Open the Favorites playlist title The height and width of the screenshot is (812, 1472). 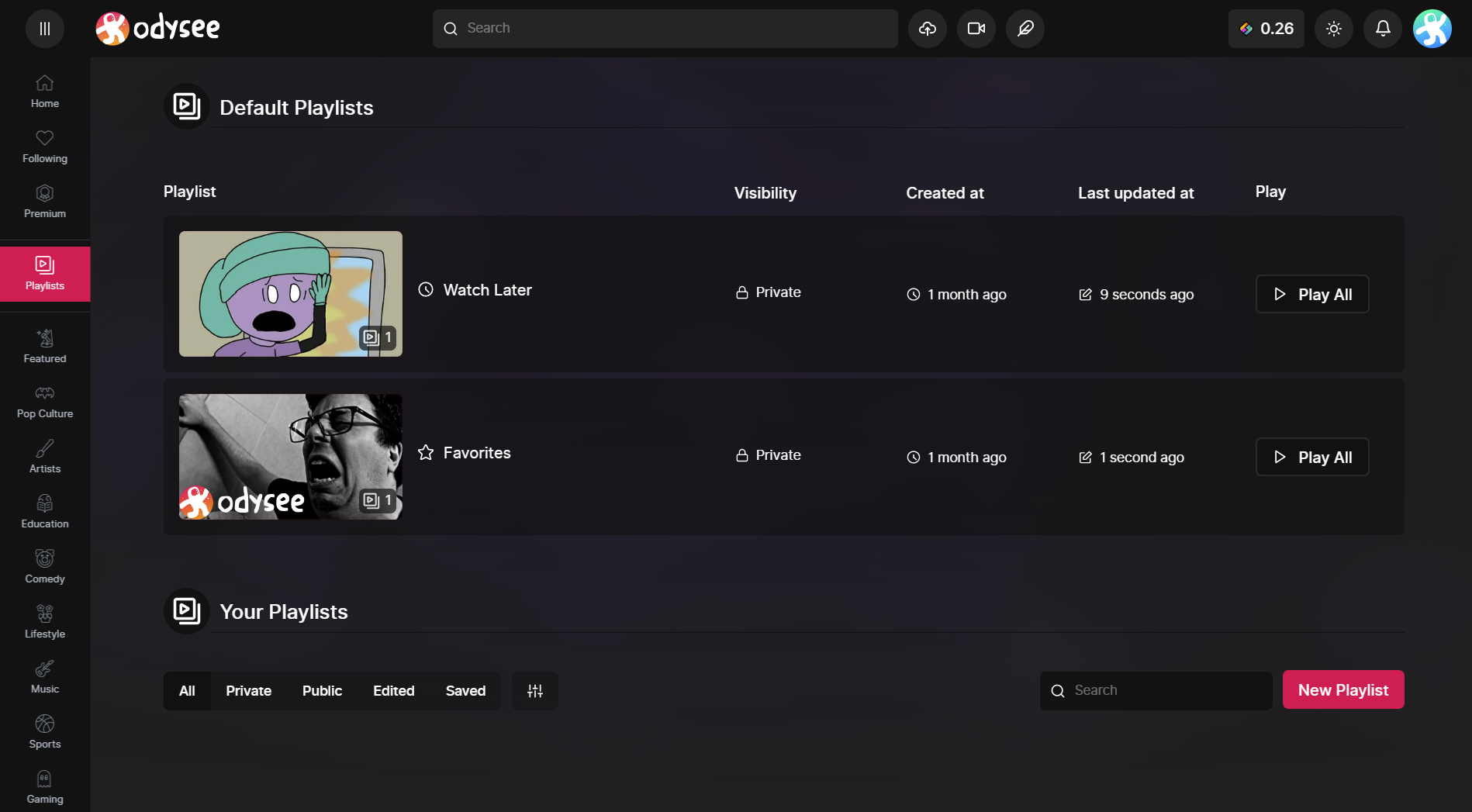coord(477,453)
